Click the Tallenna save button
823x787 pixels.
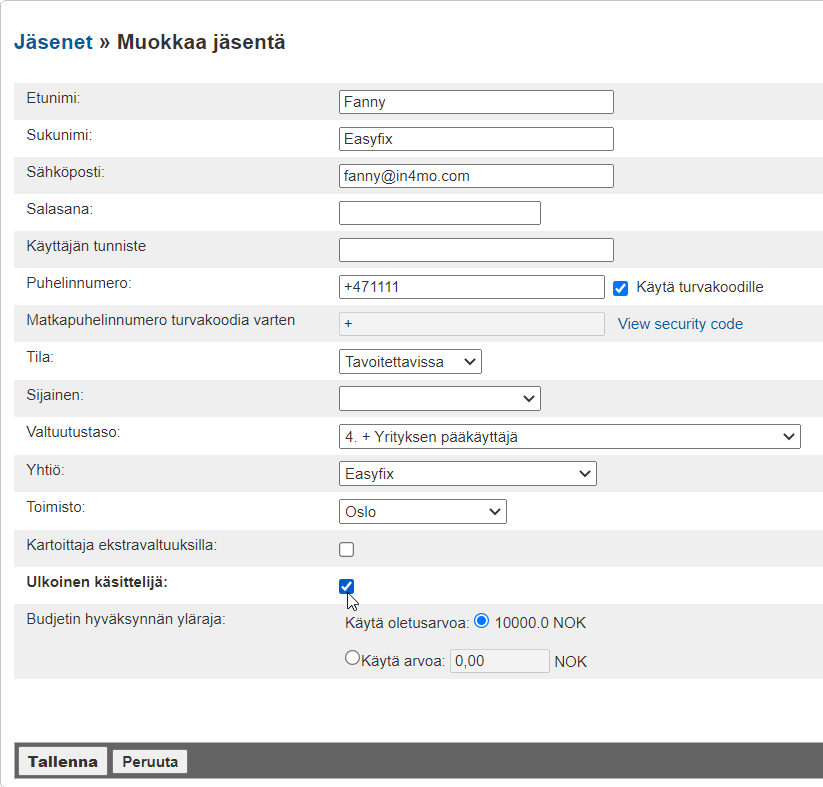pos(63,762)
